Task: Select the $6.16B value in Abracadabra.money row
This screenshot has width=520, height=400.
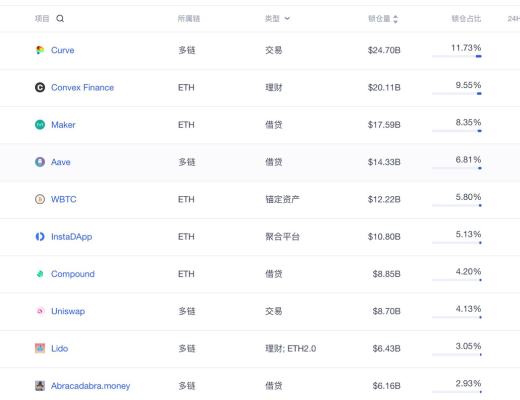Action: pyautogui.click(x=386, y=386)
